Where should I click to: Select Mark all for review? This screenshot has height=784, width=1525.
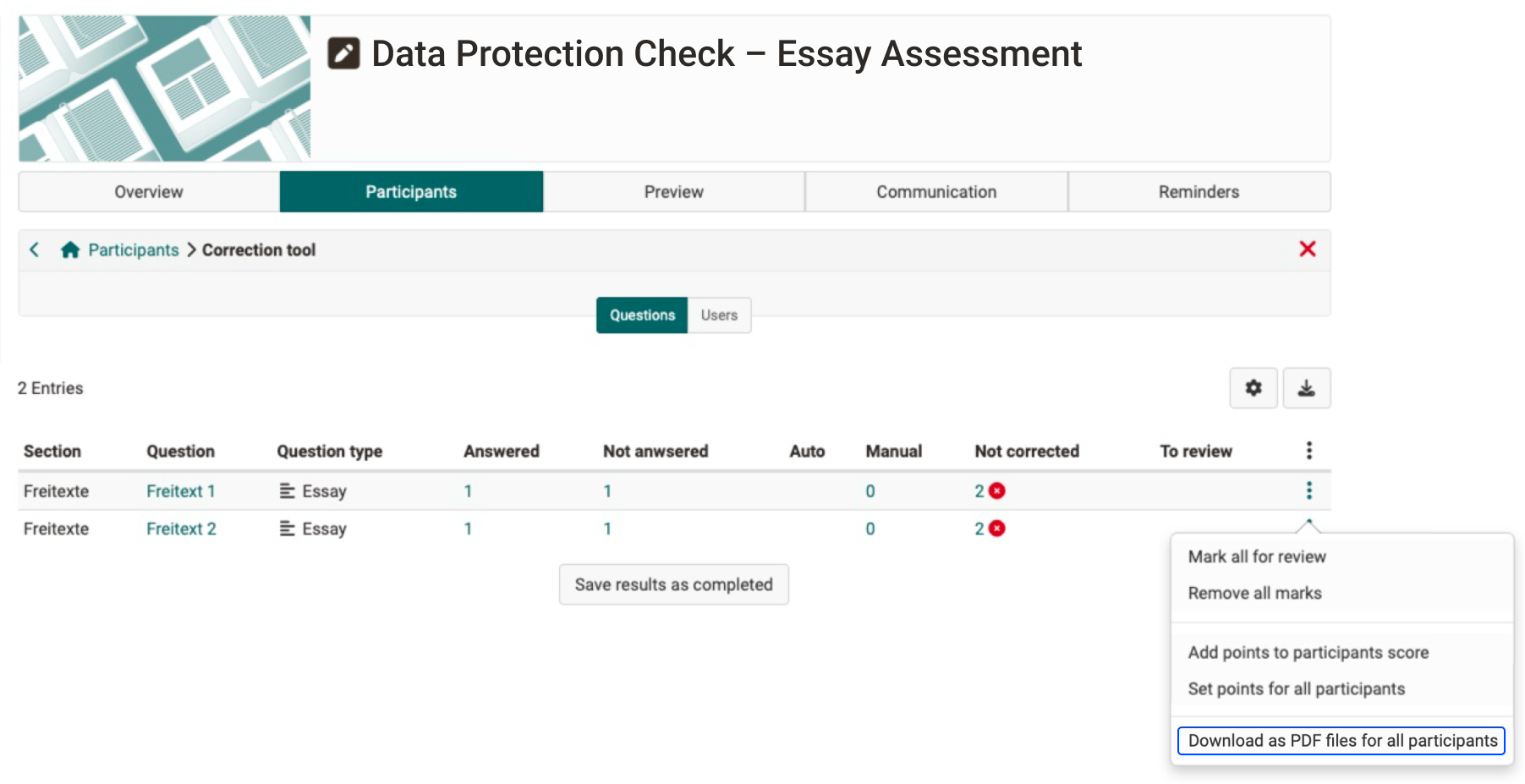coord(1256,556)
